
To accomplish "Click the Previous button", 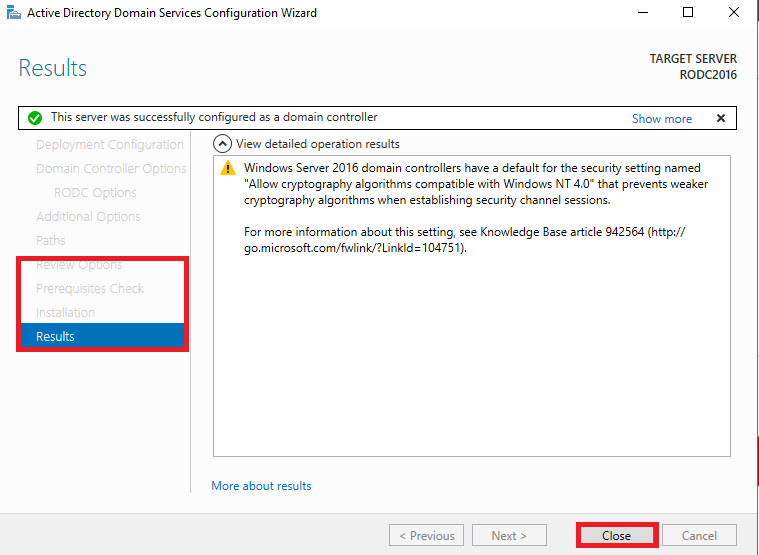I will 426,536.
